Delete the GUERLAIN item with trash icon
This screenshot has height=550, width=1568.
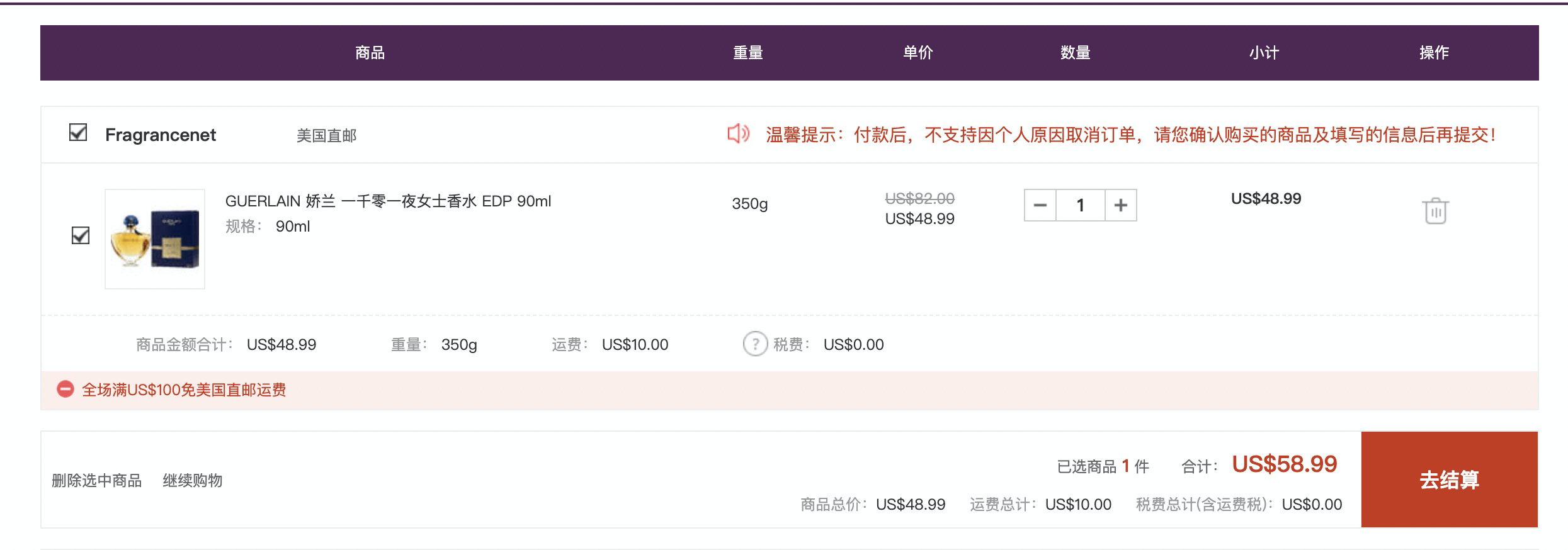1435,211
